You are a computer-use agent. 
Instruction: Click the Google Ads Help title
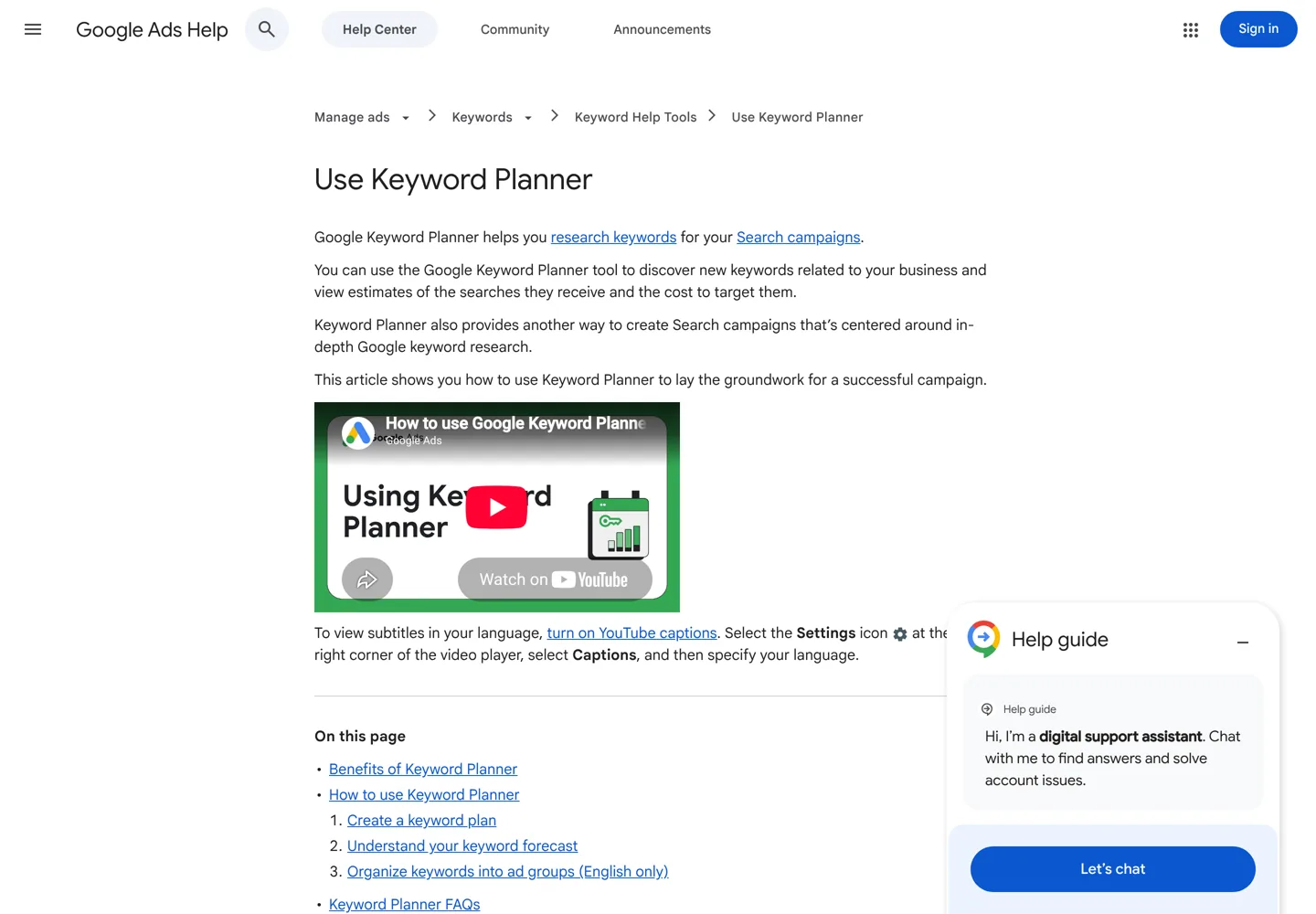click(152, 30)
